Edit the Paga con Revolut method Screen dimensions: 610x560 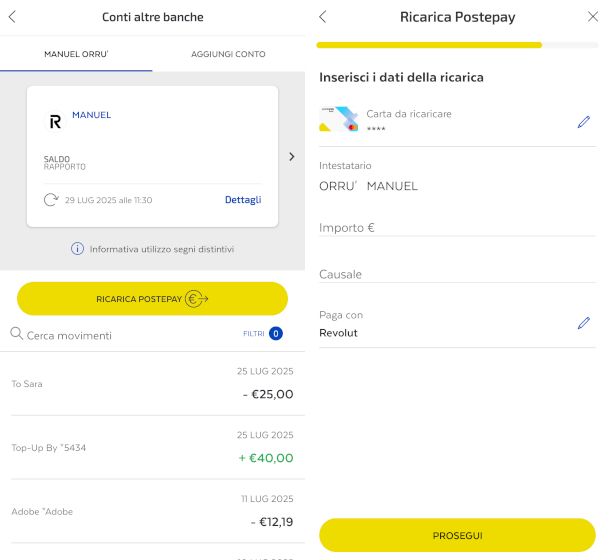(x=584, y=323)
